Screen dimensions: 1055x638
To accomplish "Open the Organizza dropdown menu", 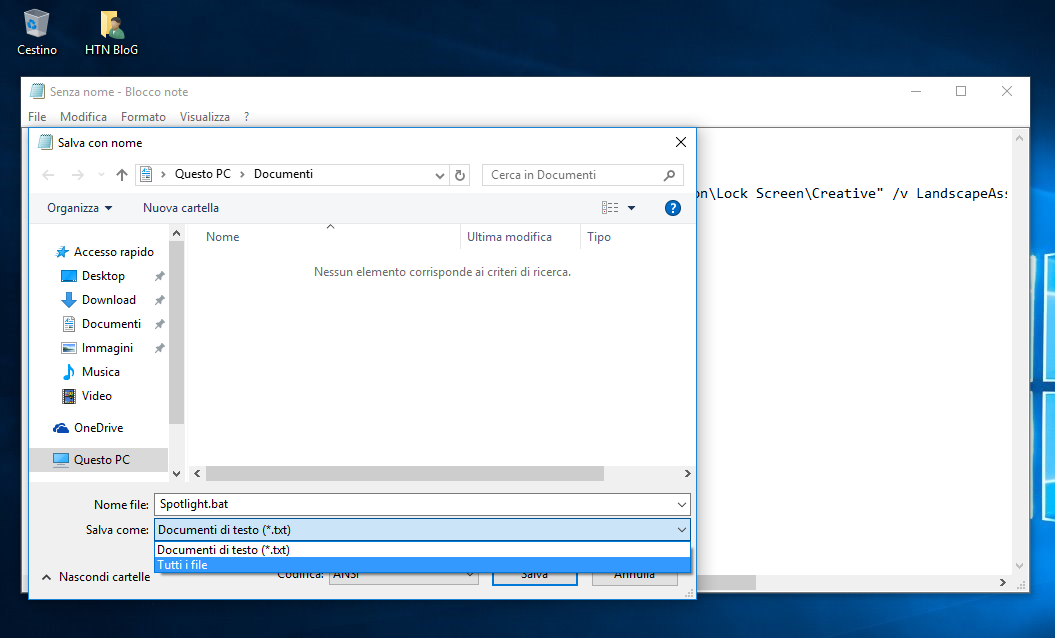I will coord(79,208).
